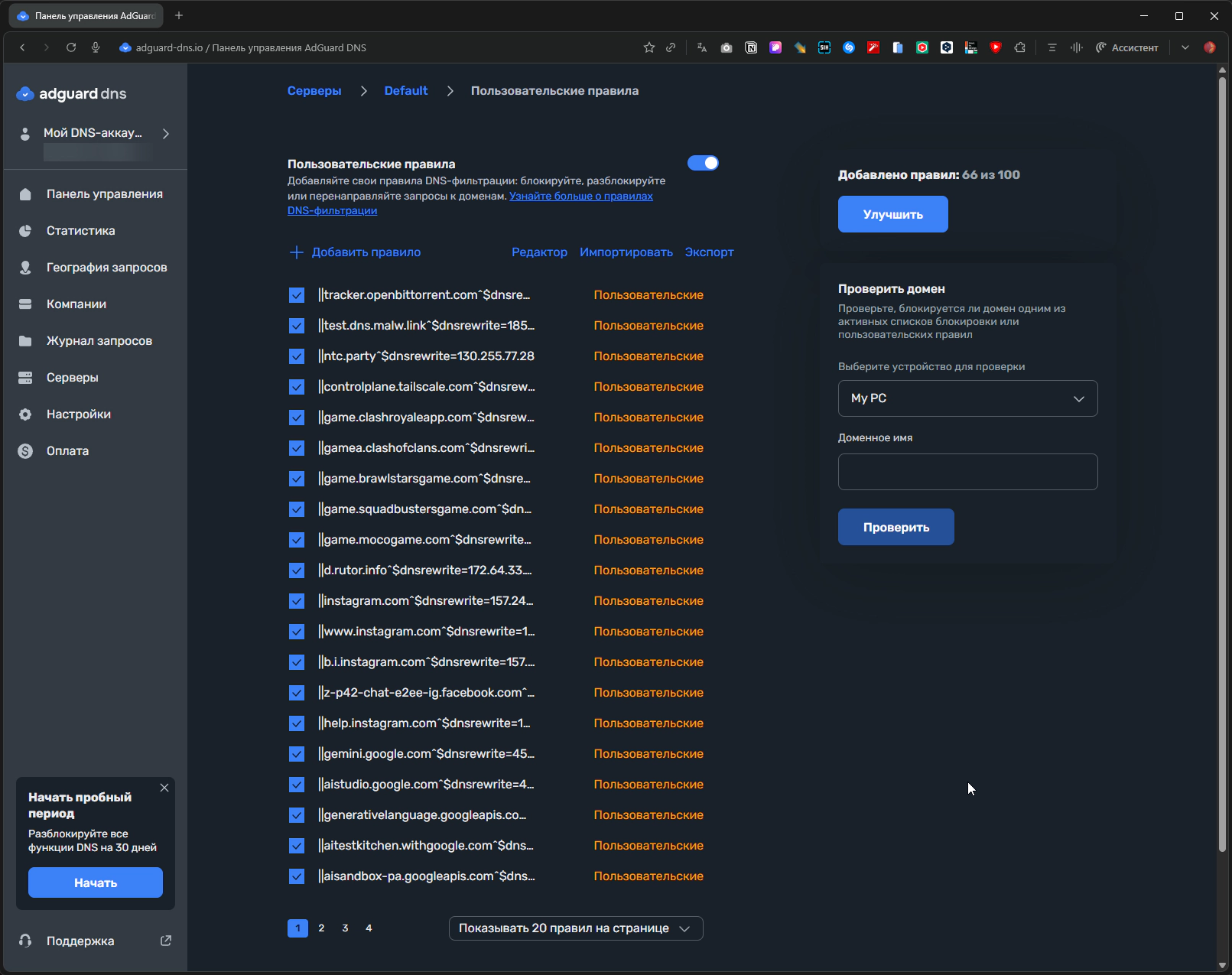This screenshot has height=975, width=1232.
Task: Click the AdGuard DNS logo icon
Action: click(25, 94)
